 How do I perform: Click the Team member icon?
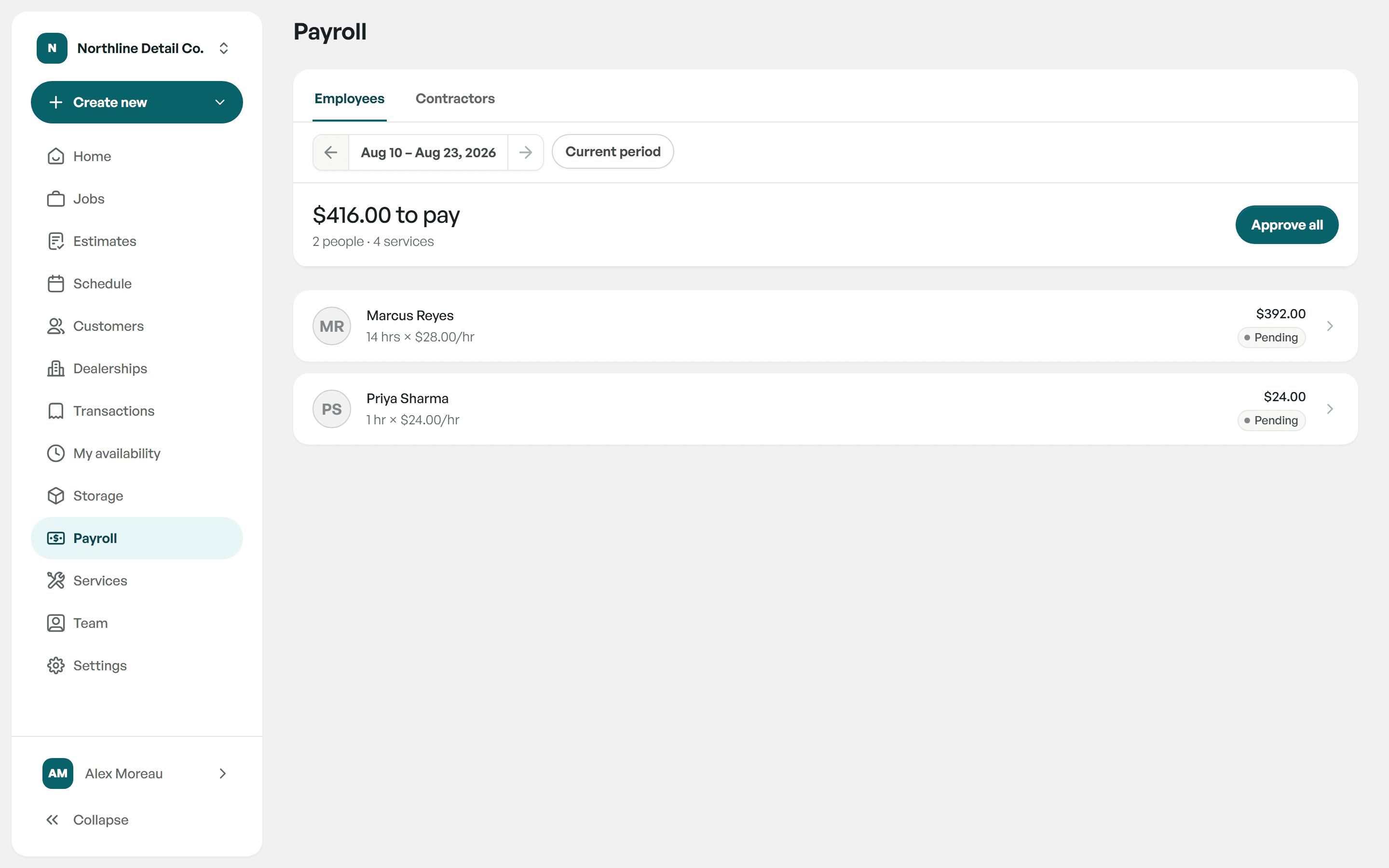[55, 624]
